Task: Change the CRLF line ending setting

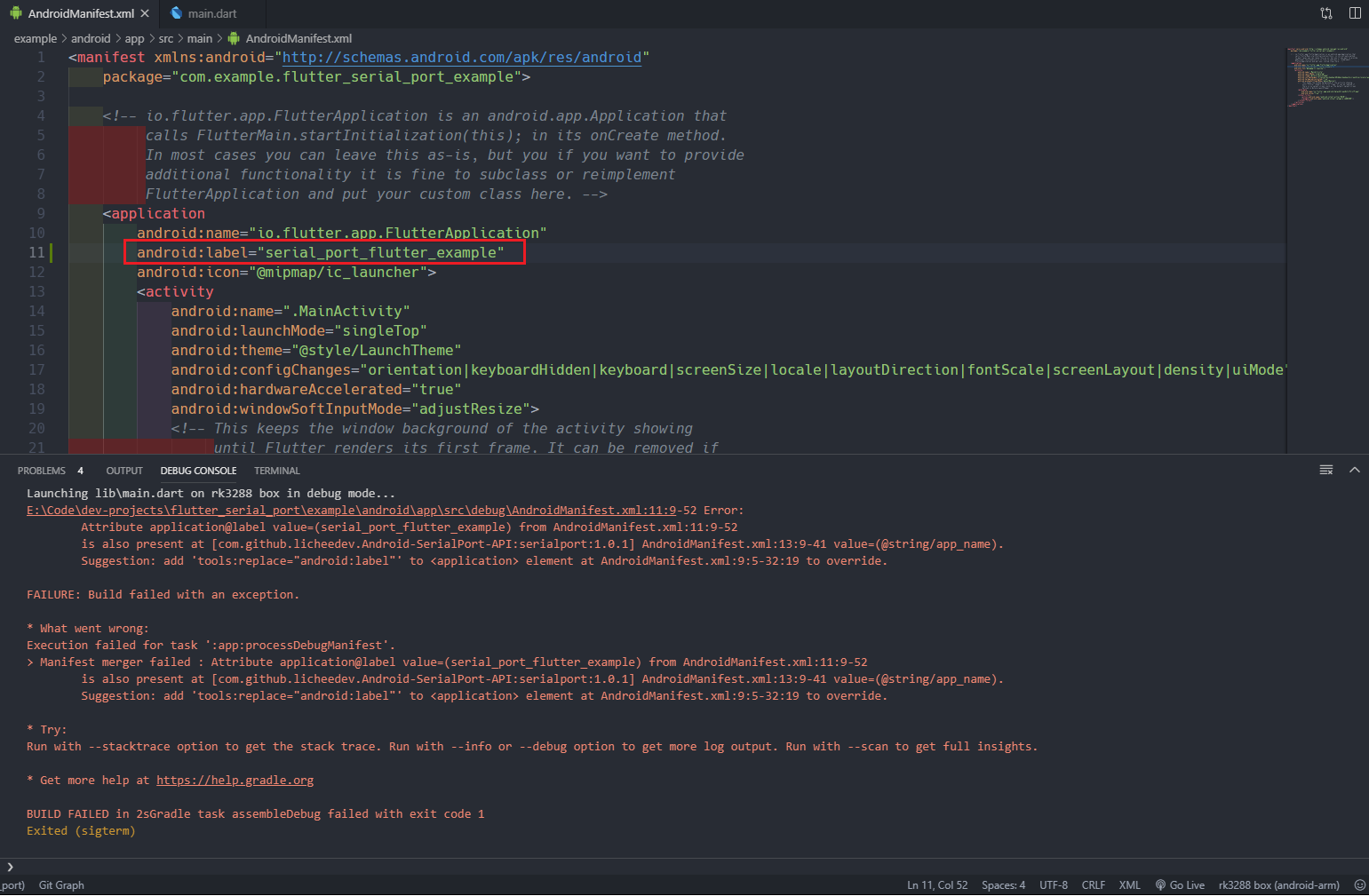Action: click(1094, 885)
